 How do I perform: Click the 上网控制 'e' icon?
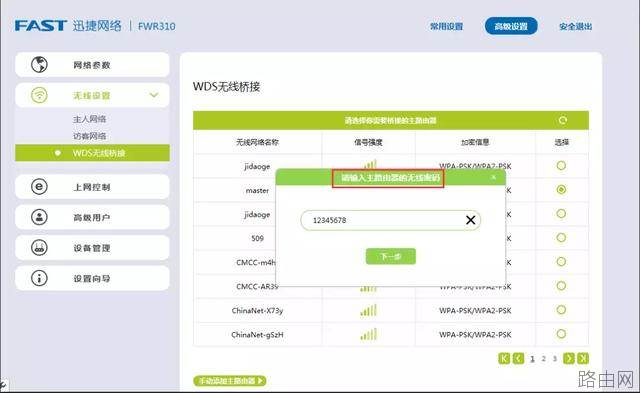(x=39, y=187)
